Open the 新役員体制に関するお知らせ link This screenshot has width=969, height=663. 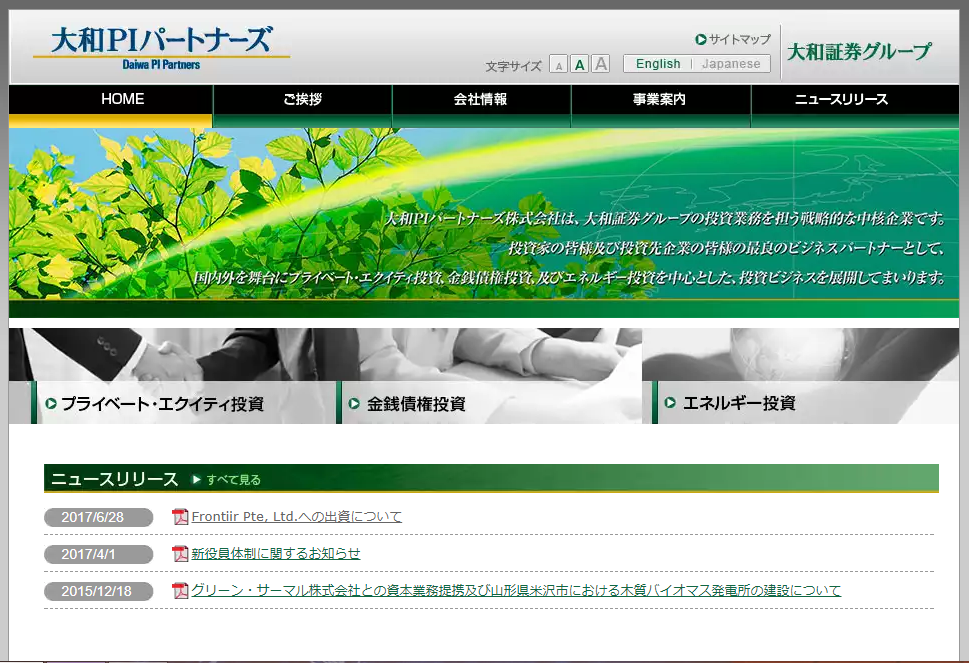pos(276,554)
